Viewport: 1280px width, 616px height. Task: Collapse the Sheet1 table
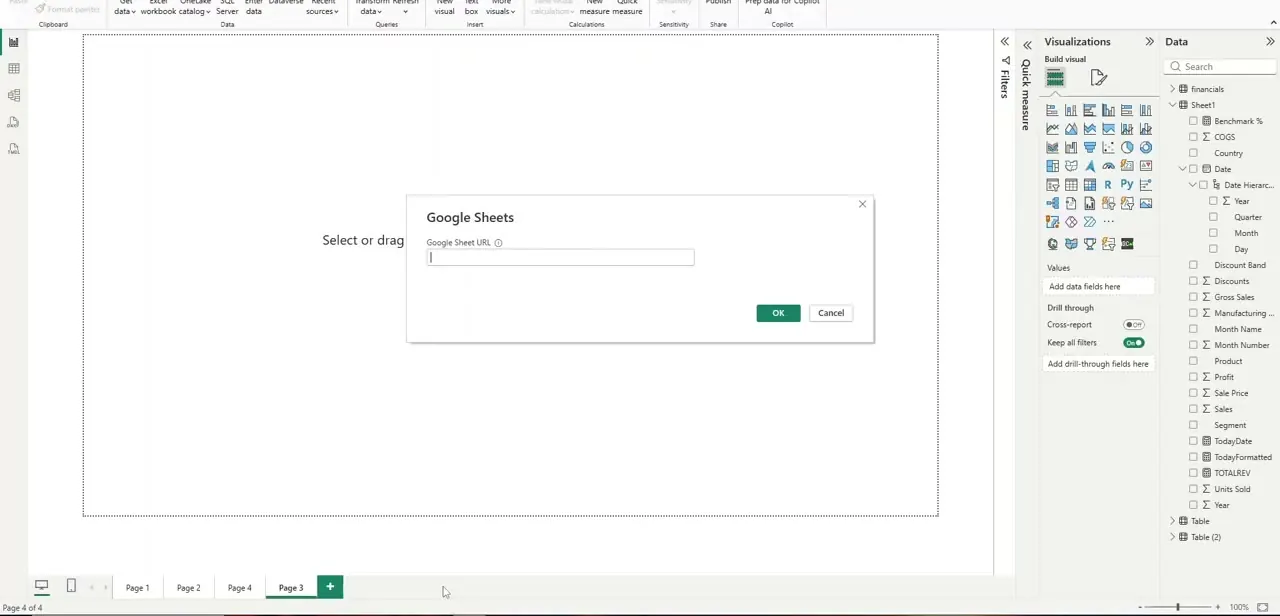[1172, 105]
